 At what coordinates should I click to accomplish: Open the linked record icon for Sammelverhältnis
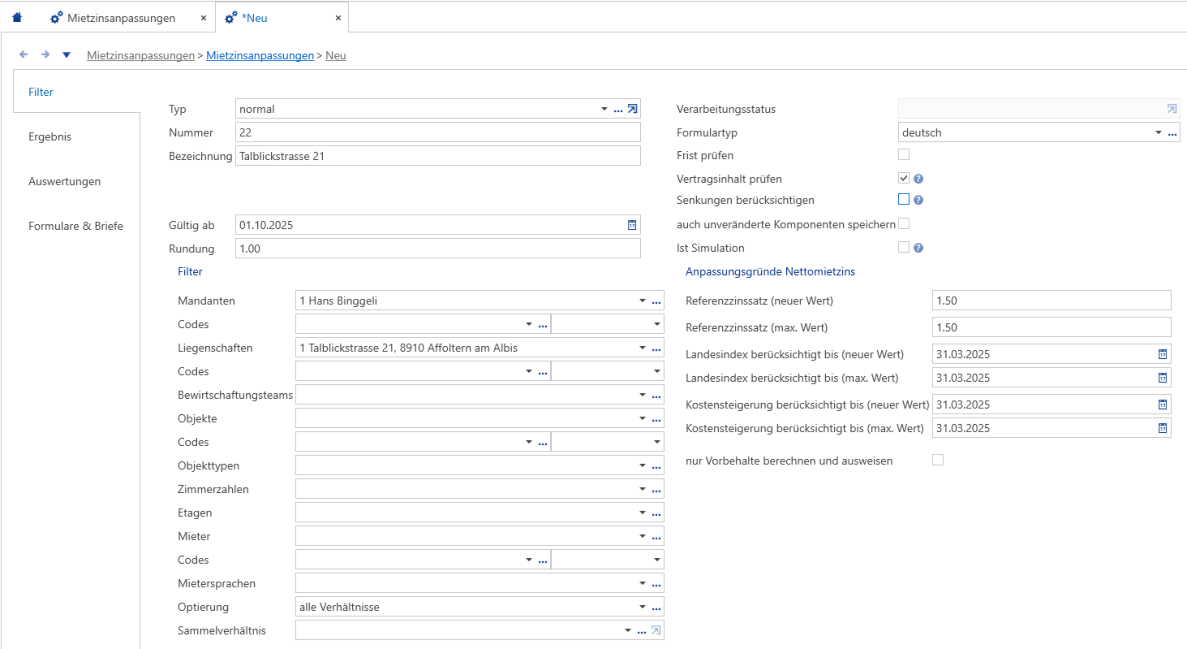tap(656, 630)
